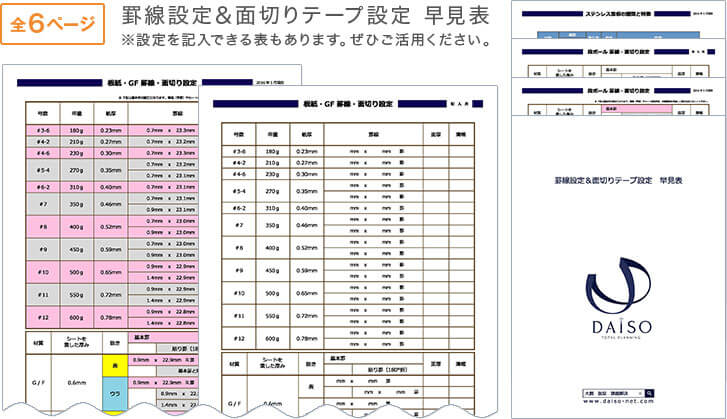Click pink #3-6 cell in the colored sheet
The width and height of the screenshot is (727, 419).
tap(43, 131)
